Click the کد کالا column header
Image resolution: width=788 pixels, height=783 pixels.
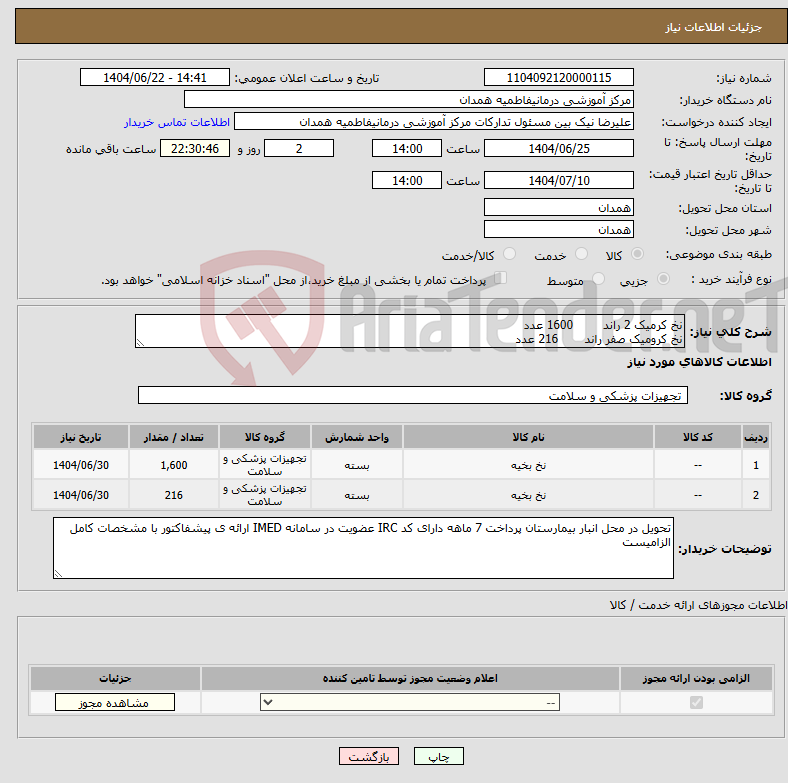coord(698,437)
